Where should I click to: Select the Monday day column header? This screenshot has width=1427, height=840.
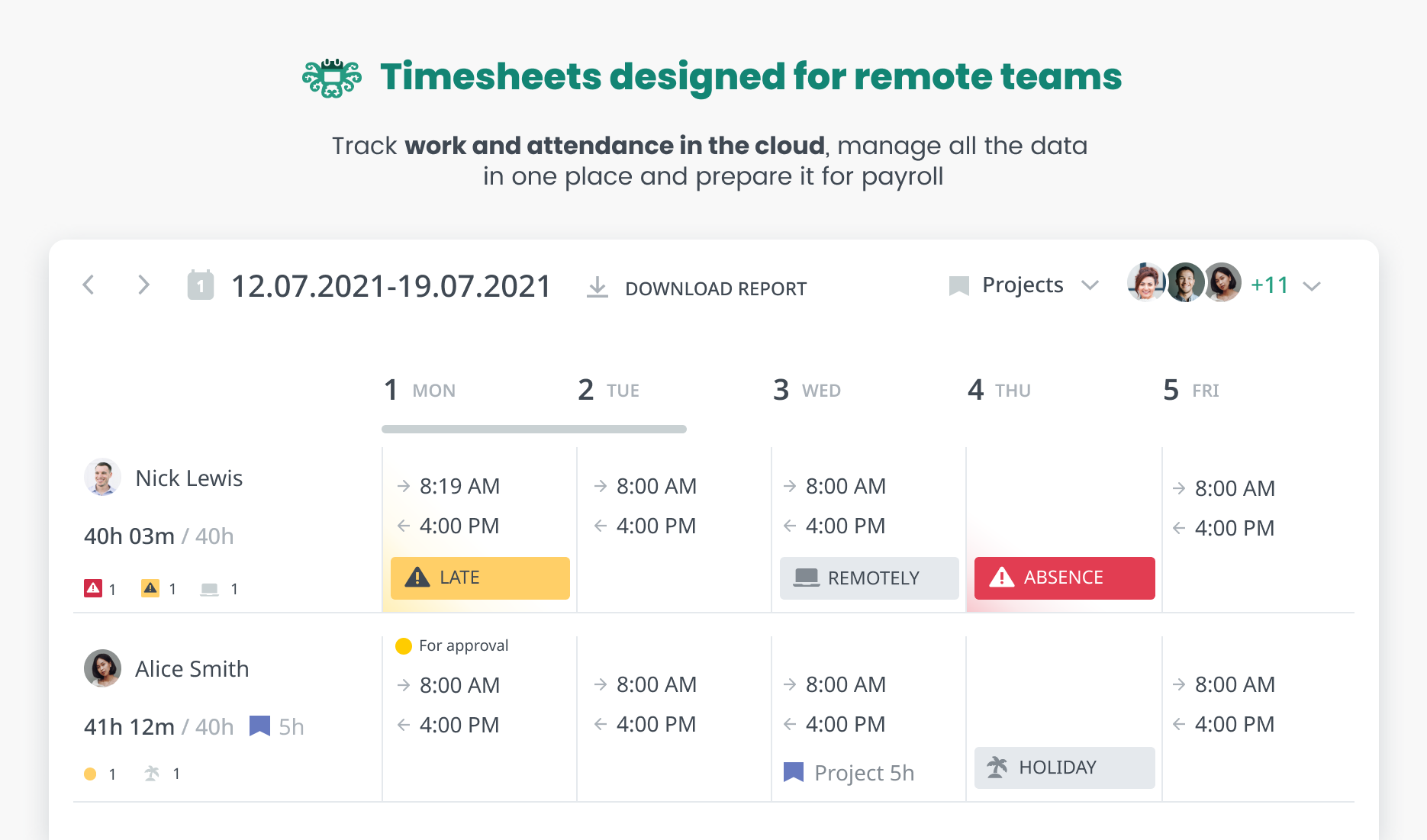[420, 390]
